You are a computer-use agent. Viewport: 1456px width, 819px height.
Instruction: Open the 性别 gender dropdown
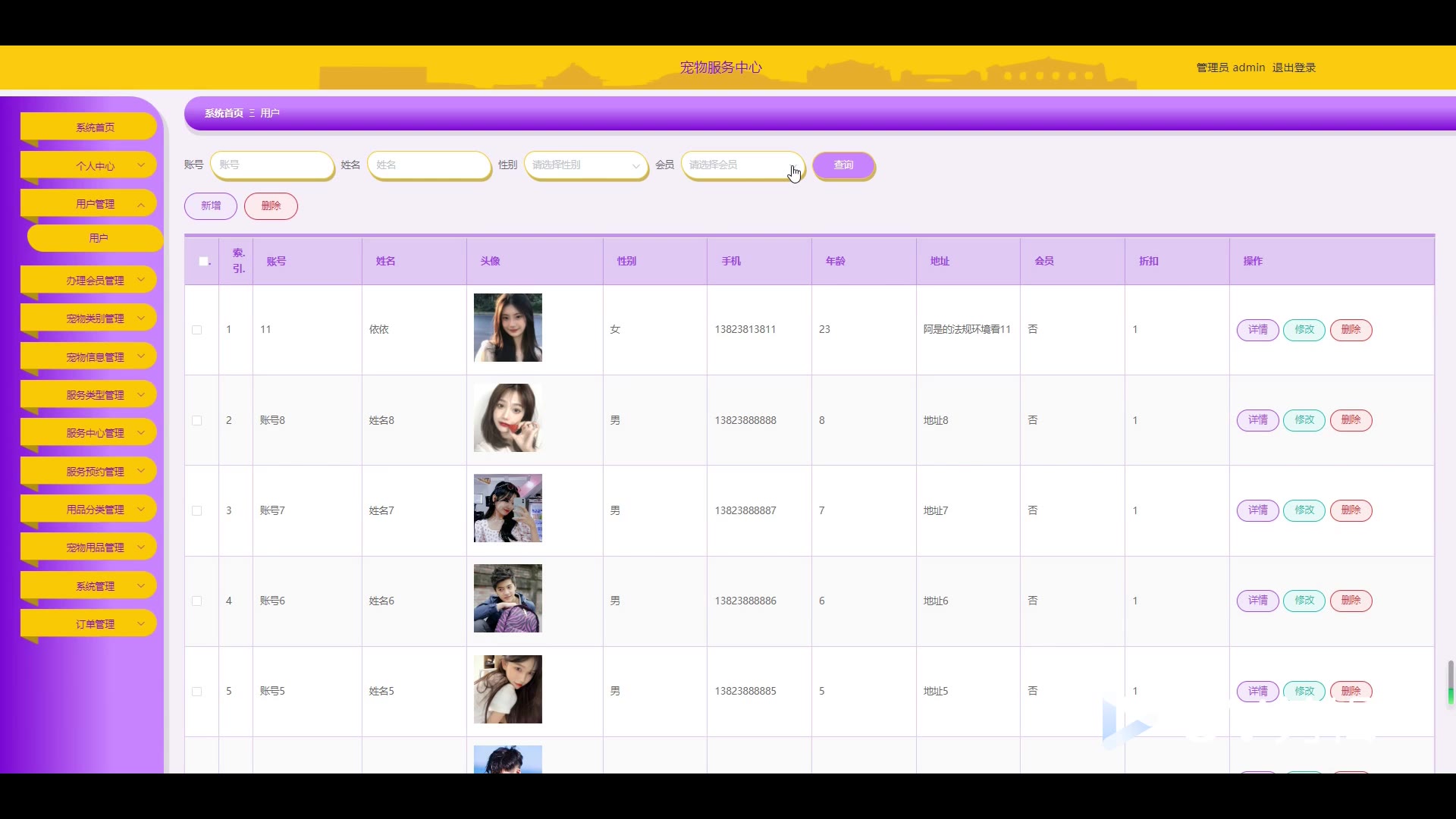click(585, 165)
